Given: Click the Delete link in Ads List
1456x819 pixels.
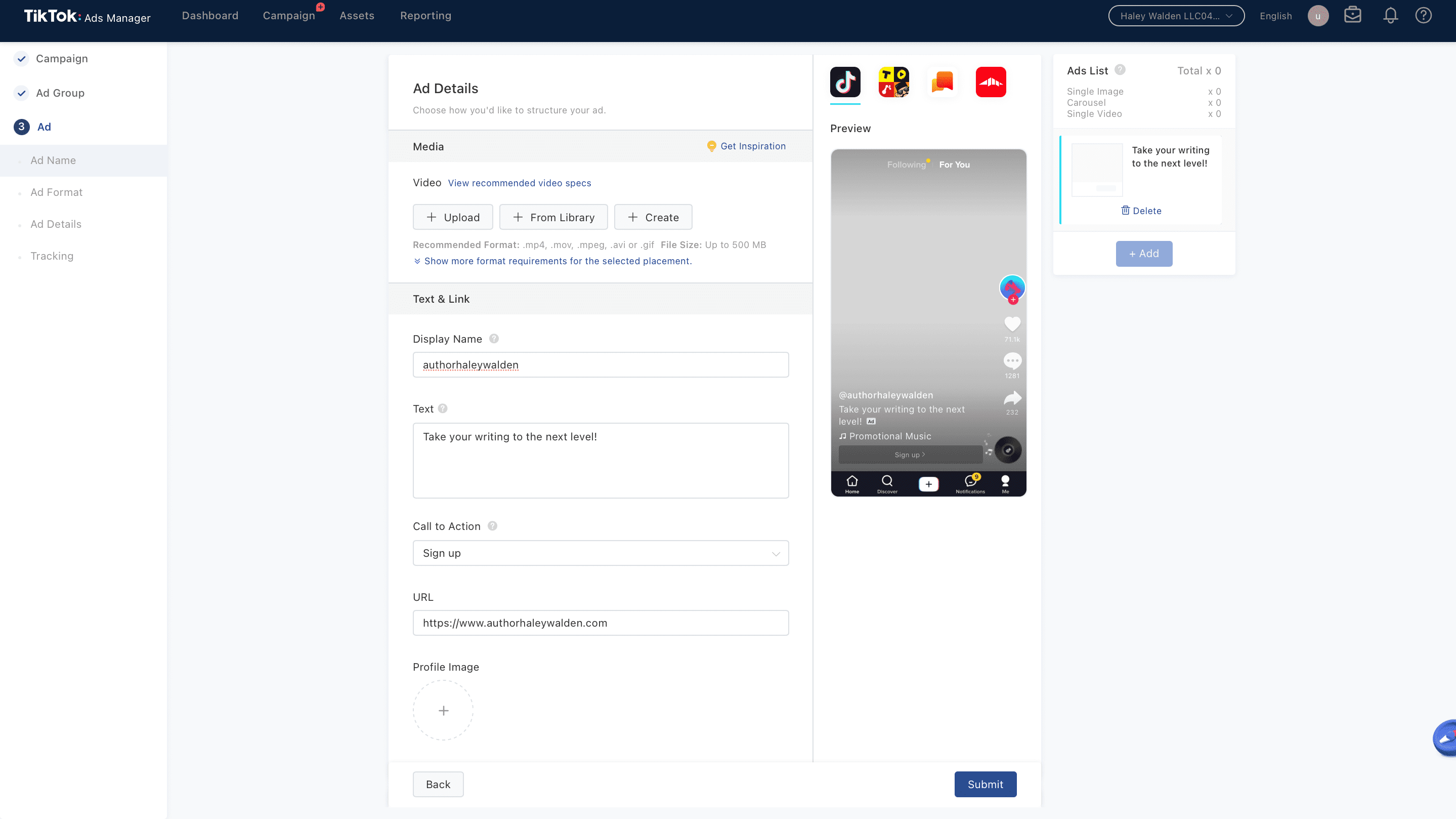Looking at the screenshot, I should pyautogui.click(x=1141, y=211).
